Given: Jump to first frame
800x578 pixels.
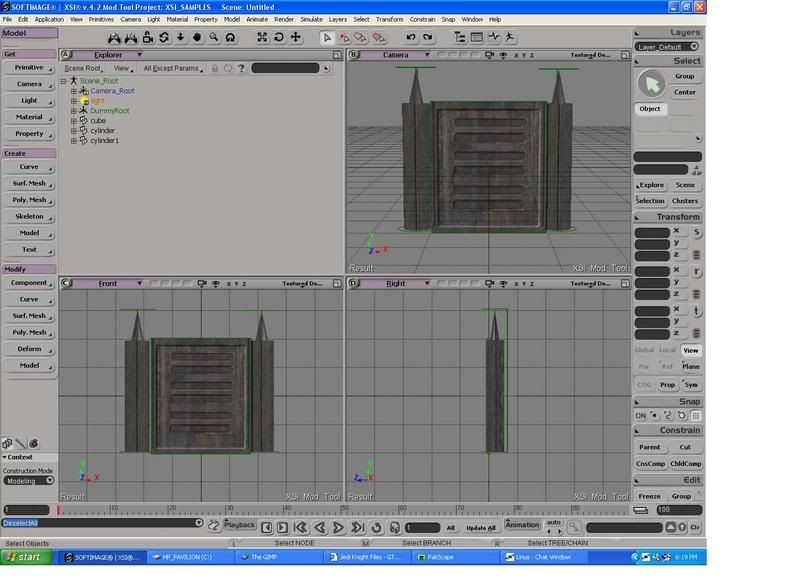Looking at the screenshot, I should [x=301, y=527].
